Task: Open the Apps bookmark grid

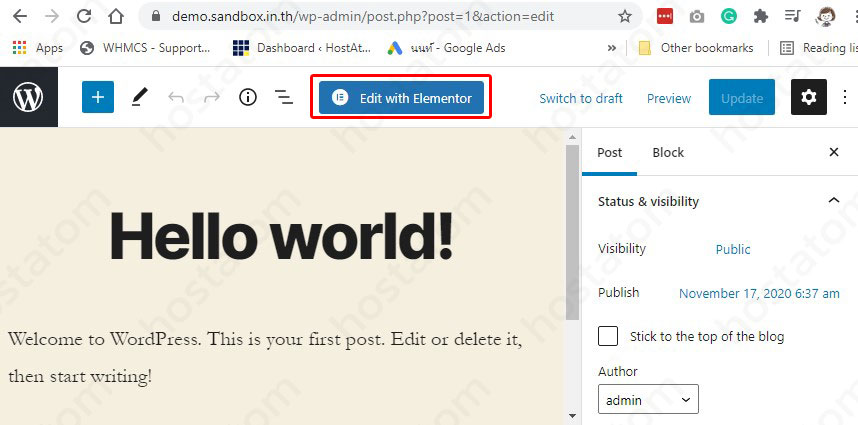Action: [x=38, y=48]
